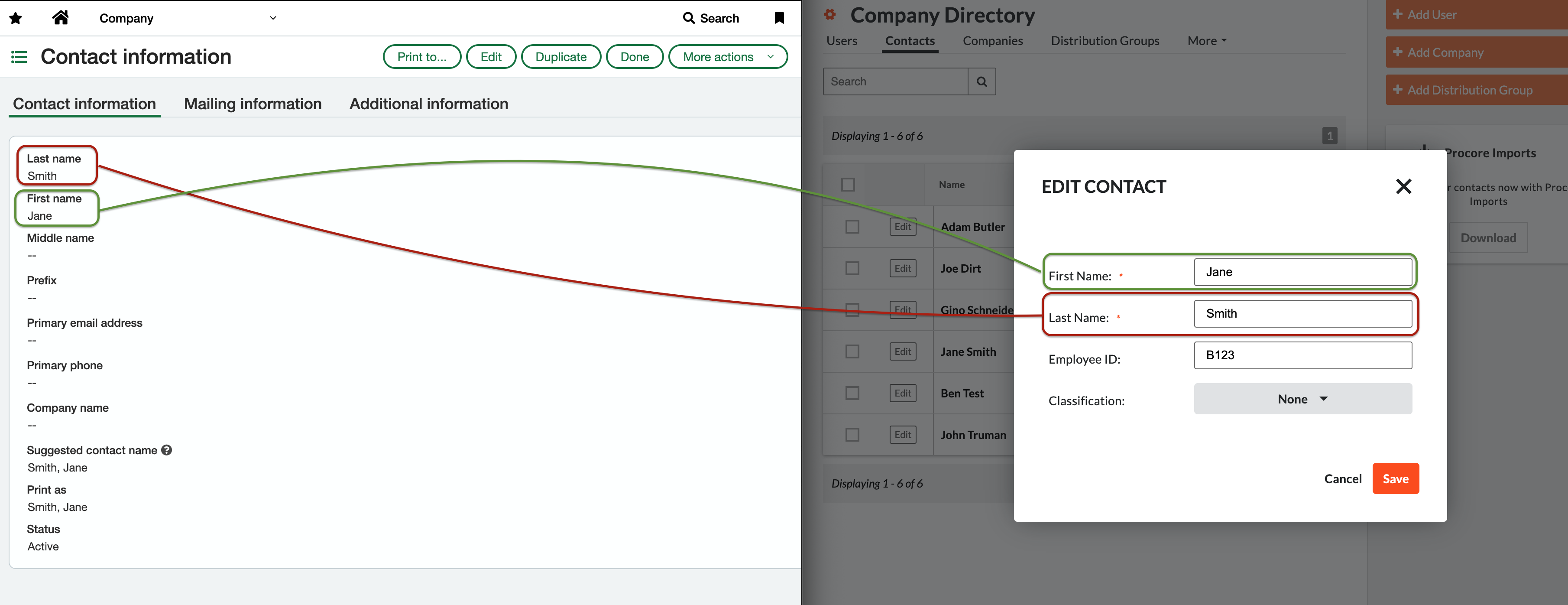Screen dimensions: 1568x605
Task: Click the Employee ID field B123
Action: point(1302,355)
